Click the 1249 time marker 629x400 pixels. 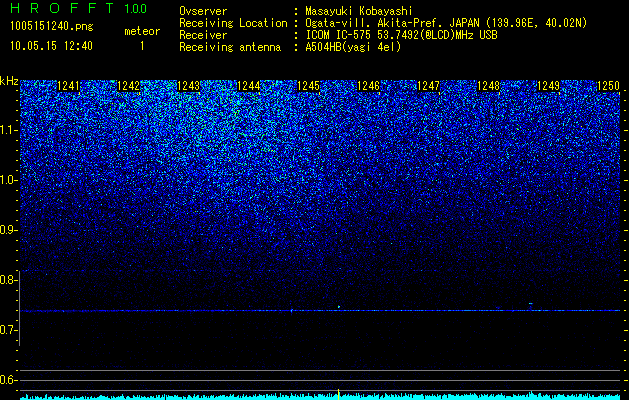coord(548,86)
